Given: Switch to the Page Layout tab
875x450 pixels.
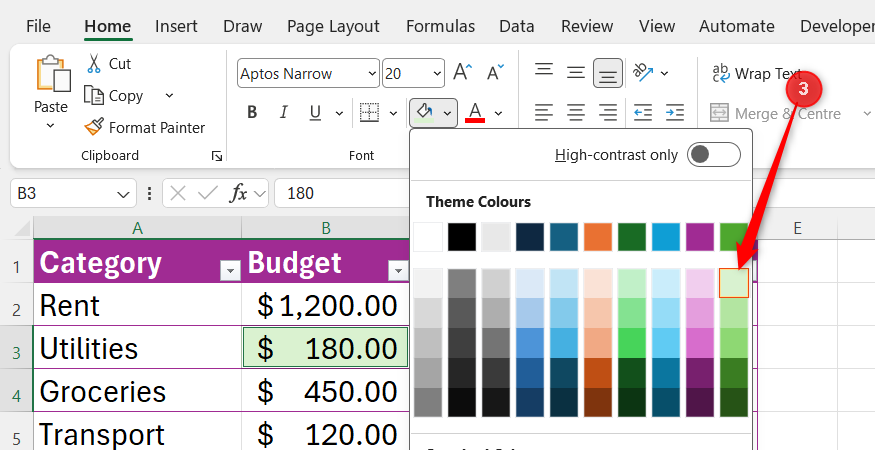Looking at the screenshot, I should 333,26.
